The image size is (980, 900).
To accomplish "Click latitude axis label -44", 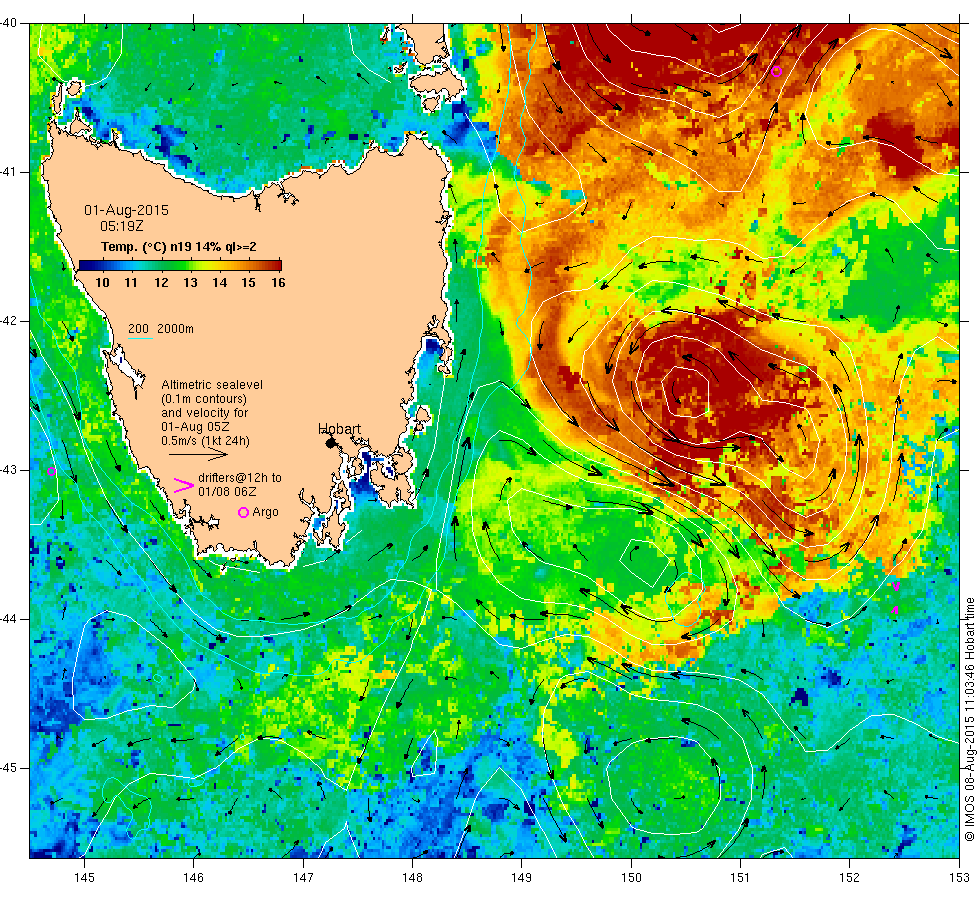I will (9, 619).
